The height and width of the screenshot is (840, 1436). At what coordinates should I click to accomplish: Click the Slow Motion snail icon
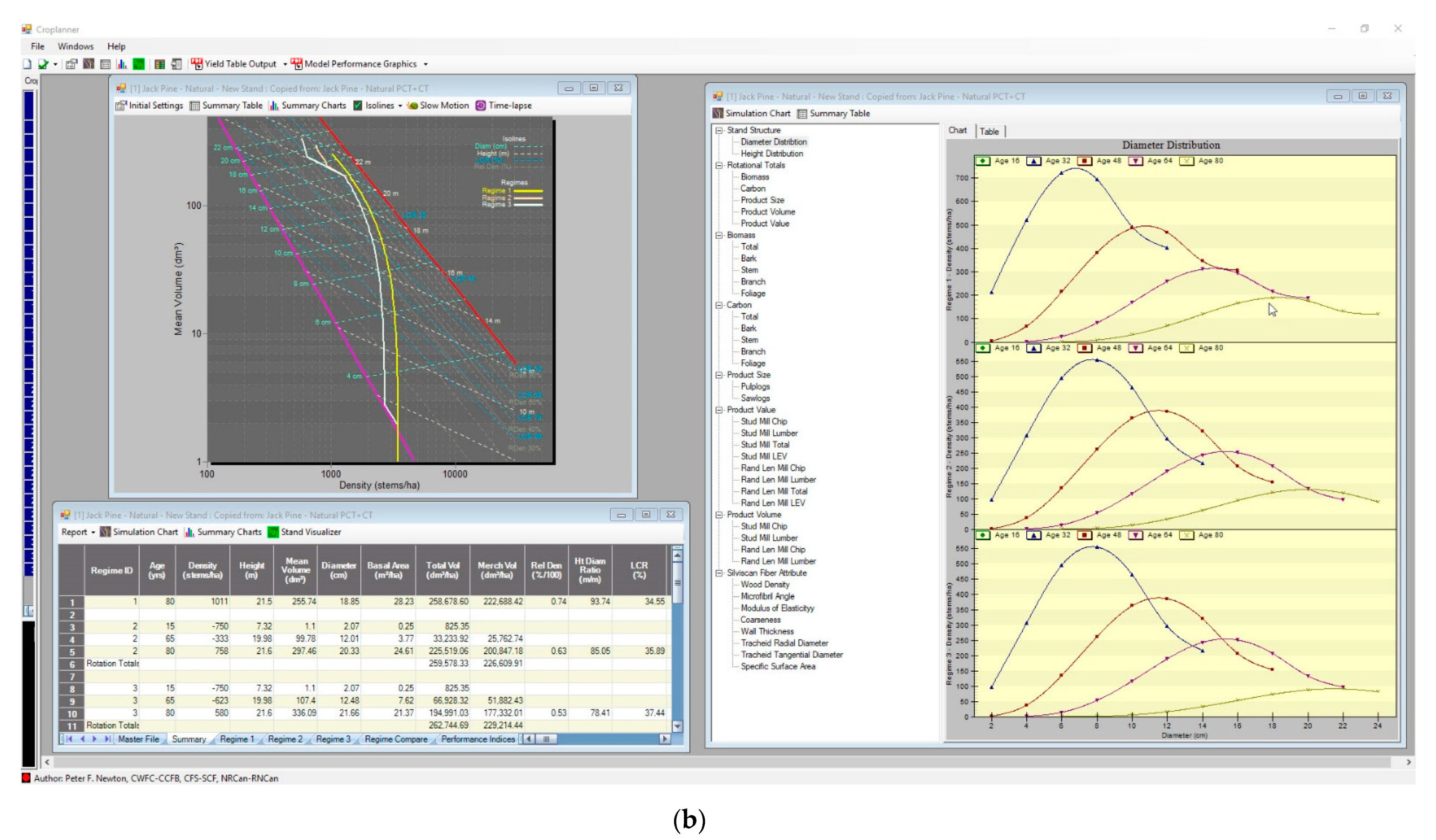412,106
